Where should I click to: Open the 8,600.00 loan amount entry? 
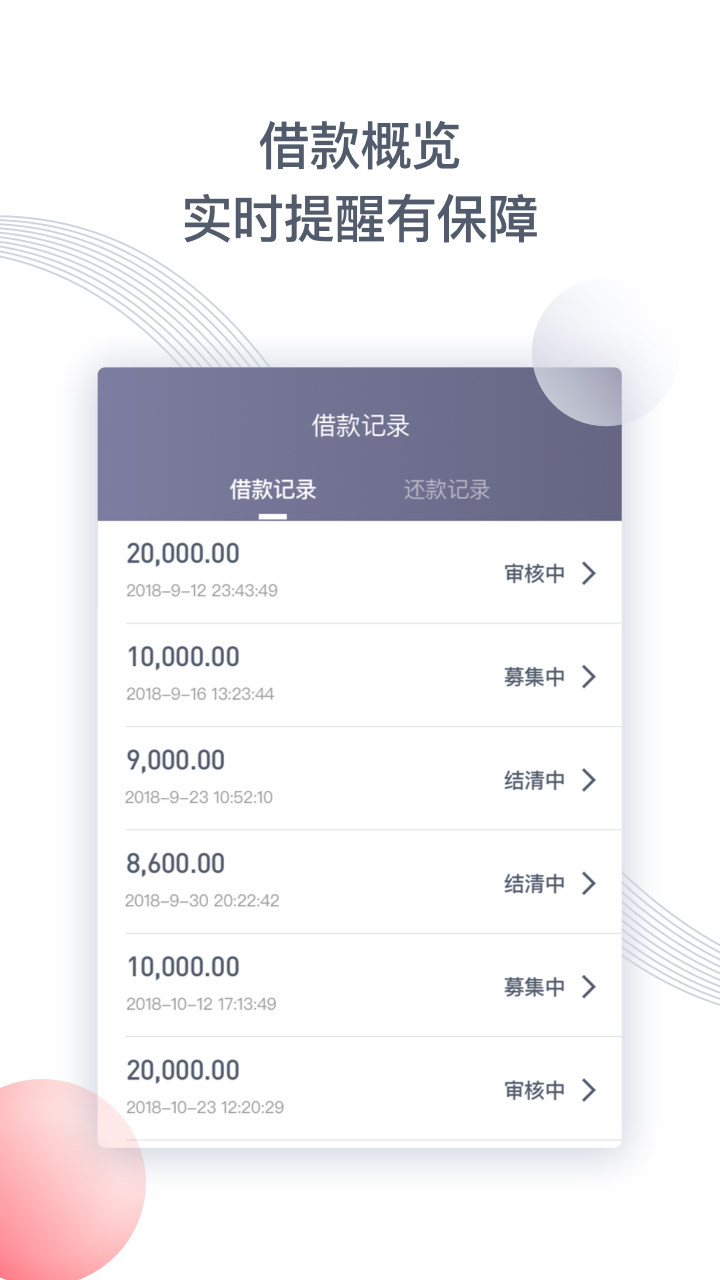(x=176, y=864)
